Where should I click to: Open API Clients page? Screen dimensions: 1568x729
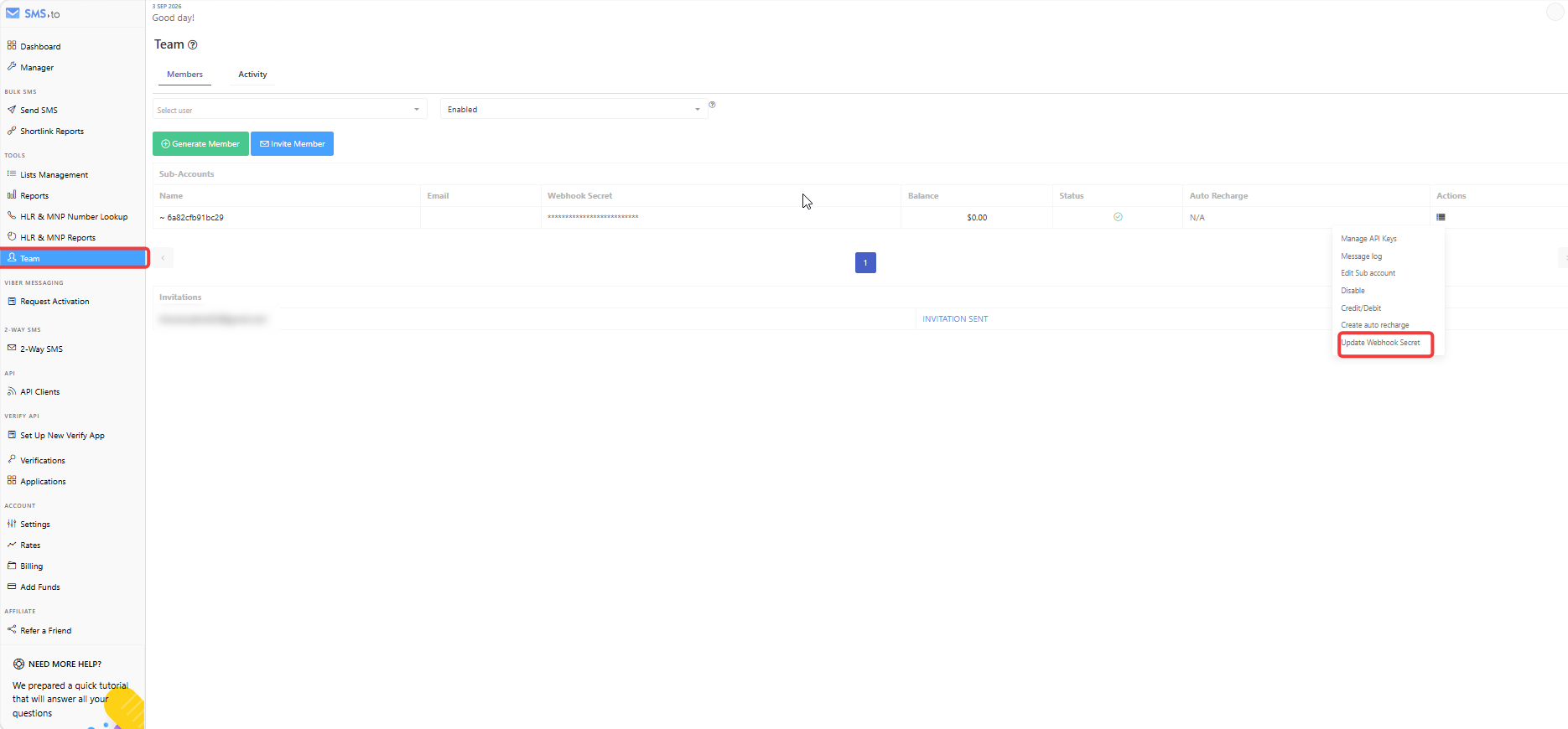click(40, 392)
